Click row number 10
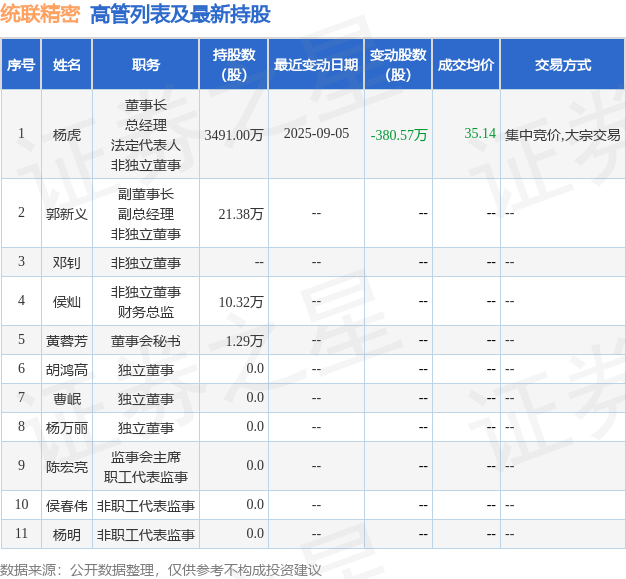 (x=21, y=504)
